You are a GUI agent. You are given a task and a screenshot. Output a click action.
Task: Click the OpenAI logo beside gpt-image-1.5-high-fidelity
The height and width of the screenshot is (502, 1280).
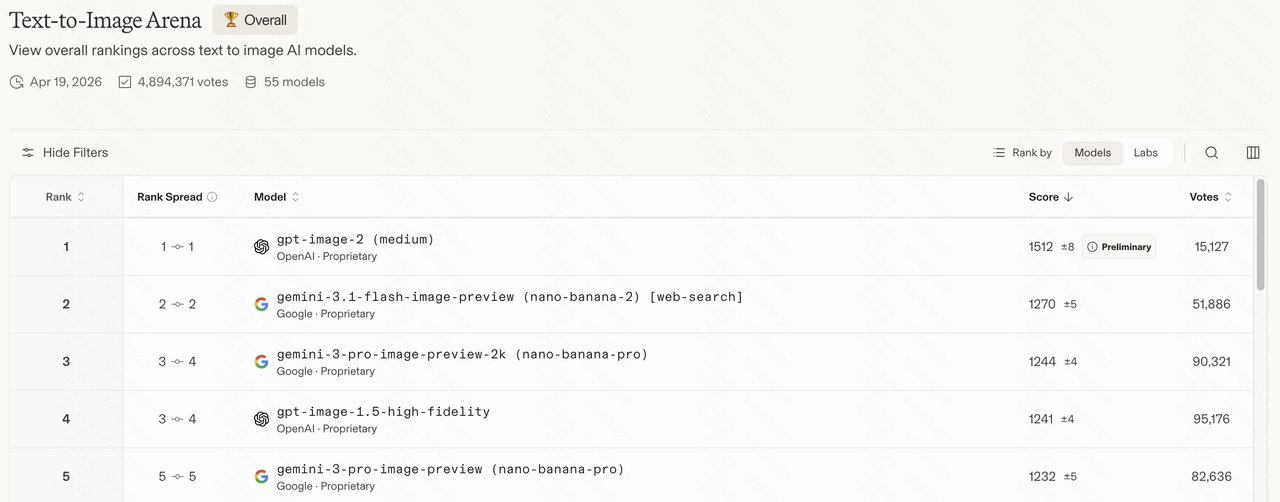point(262,419)
